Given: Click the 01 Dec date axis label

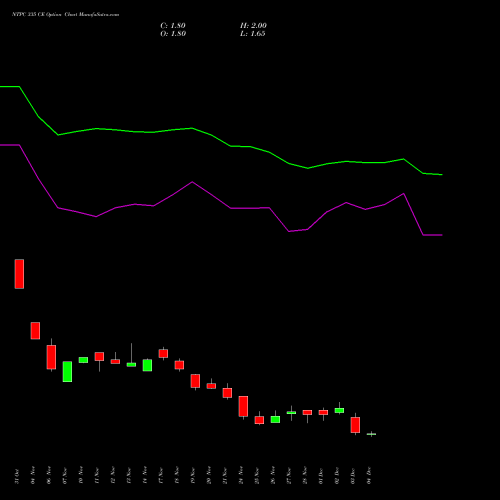Looking at the screenshot, I should 321,476.
